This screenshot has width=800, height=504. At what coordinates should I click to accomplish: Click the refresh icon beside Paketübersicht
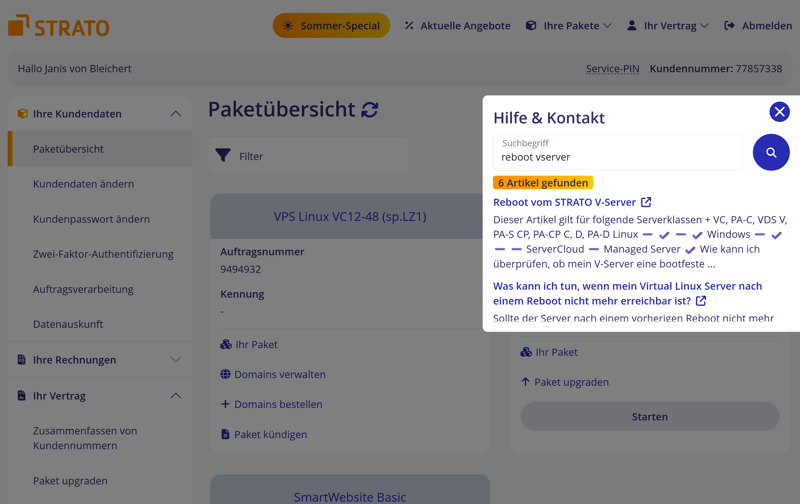tap(370, 110)
